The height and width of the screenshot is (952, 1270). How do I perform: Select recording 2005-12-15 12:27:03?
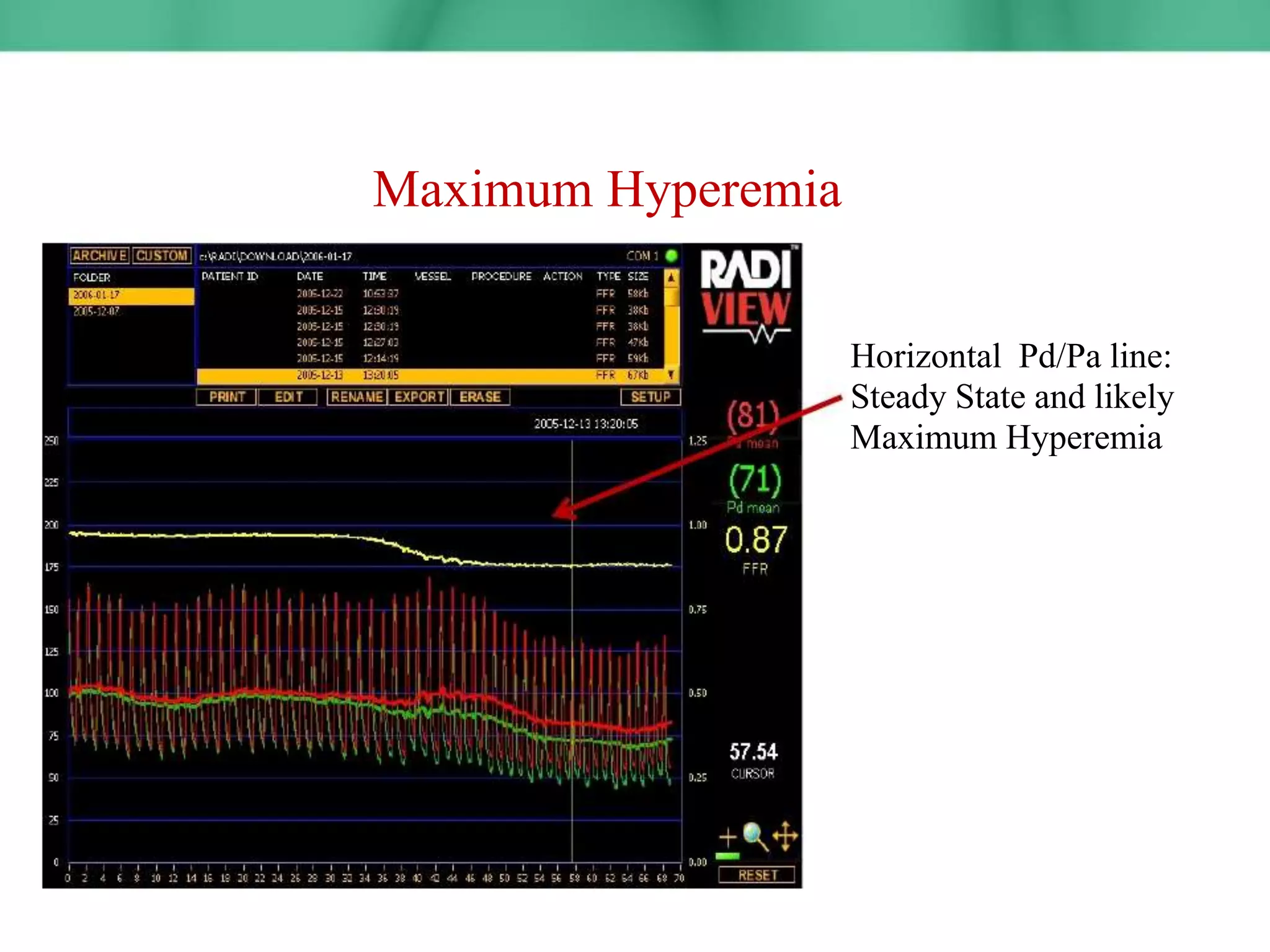(431, 342)
